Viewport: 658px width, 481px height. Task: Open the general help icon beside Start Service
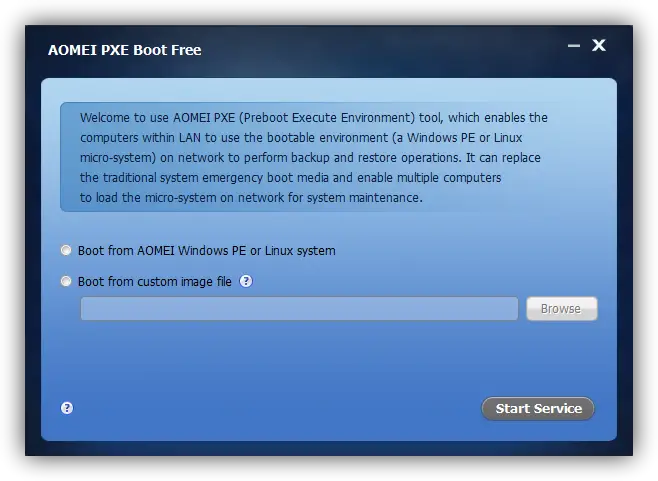67,408
